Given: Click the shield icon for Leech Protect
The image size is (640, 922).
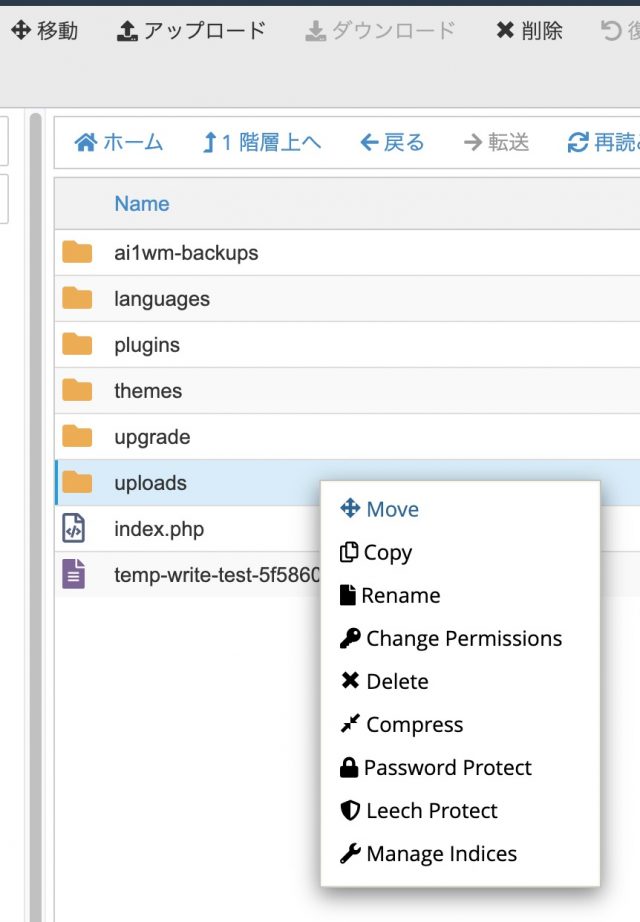Looking at the screenshot, I should 350,810.
